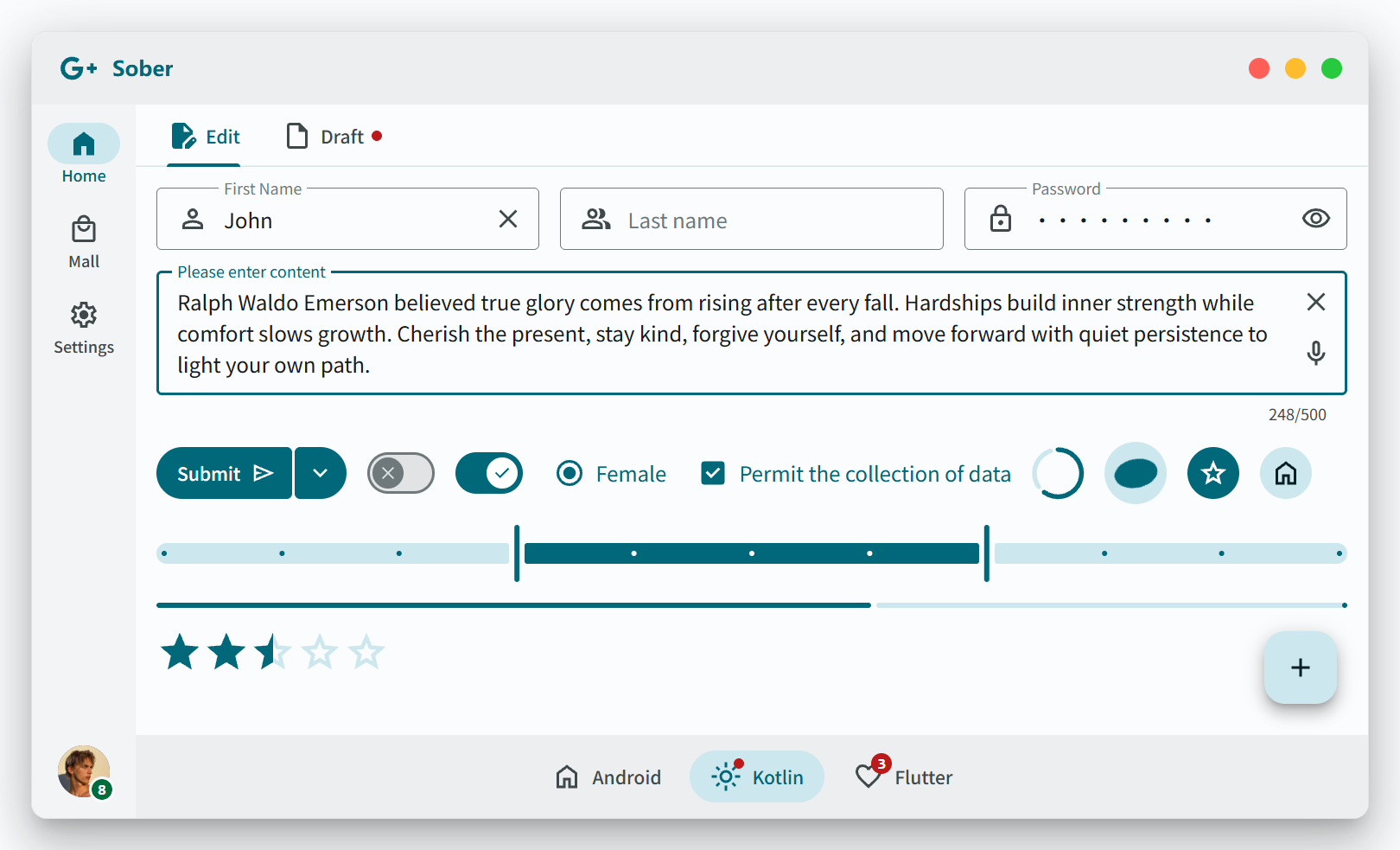
Task: Click the light teal oval blob button
Action: pos(1136,473)
